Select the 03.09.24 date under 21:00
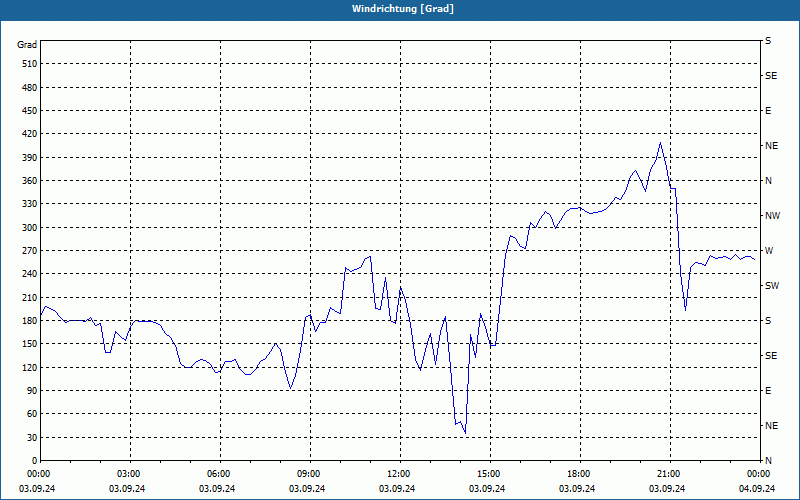This screenshot has height=500, width=800. [667, 489]
